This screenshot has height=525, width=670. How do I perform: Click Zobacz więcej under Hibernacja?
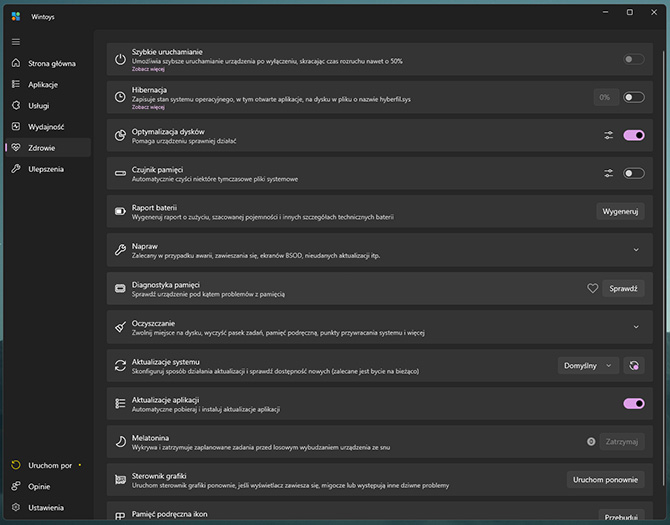pos(148,107)
